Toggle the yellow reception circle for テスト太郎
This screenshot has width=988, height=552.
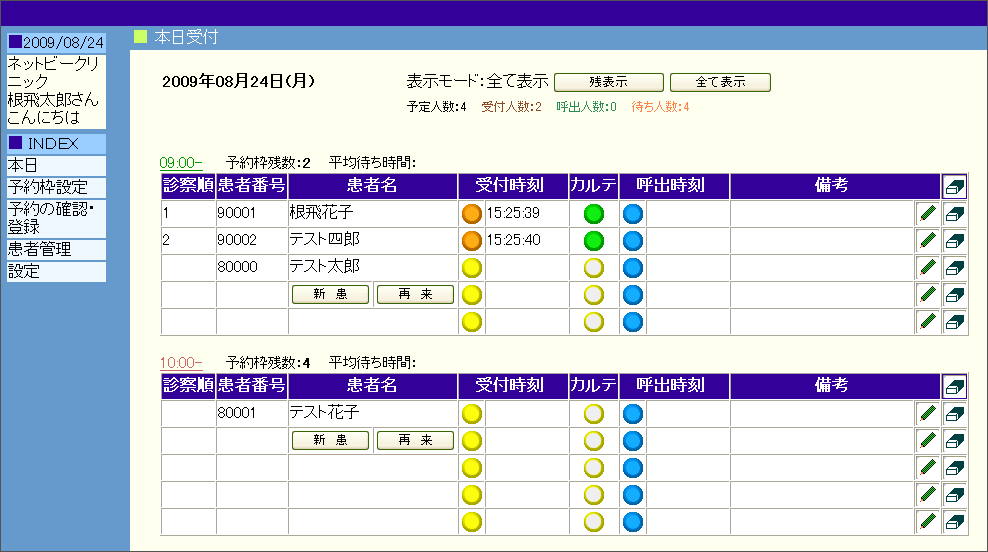(472, 268)
